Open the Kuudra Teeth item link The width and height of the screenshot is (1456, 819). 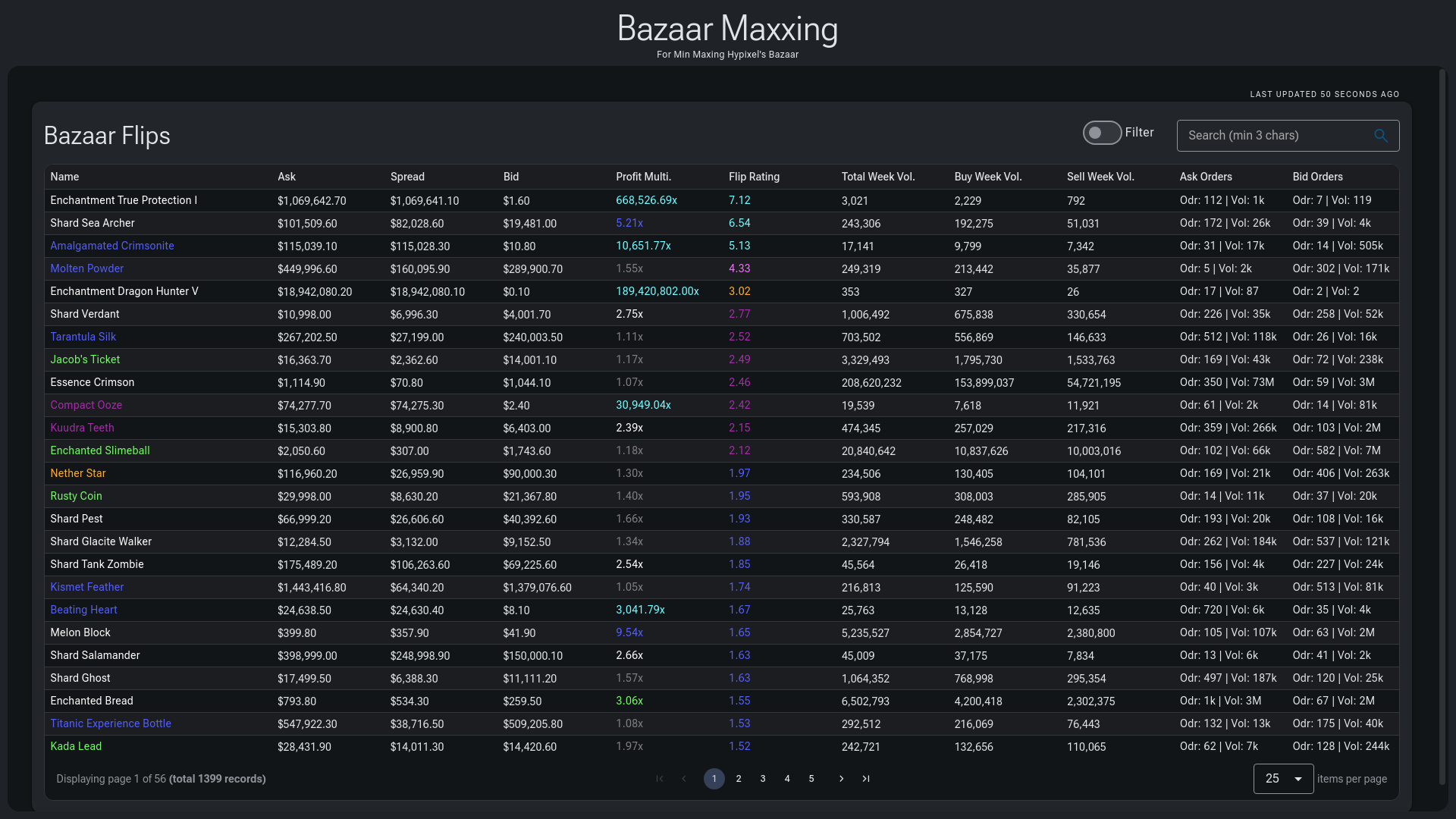82,428
